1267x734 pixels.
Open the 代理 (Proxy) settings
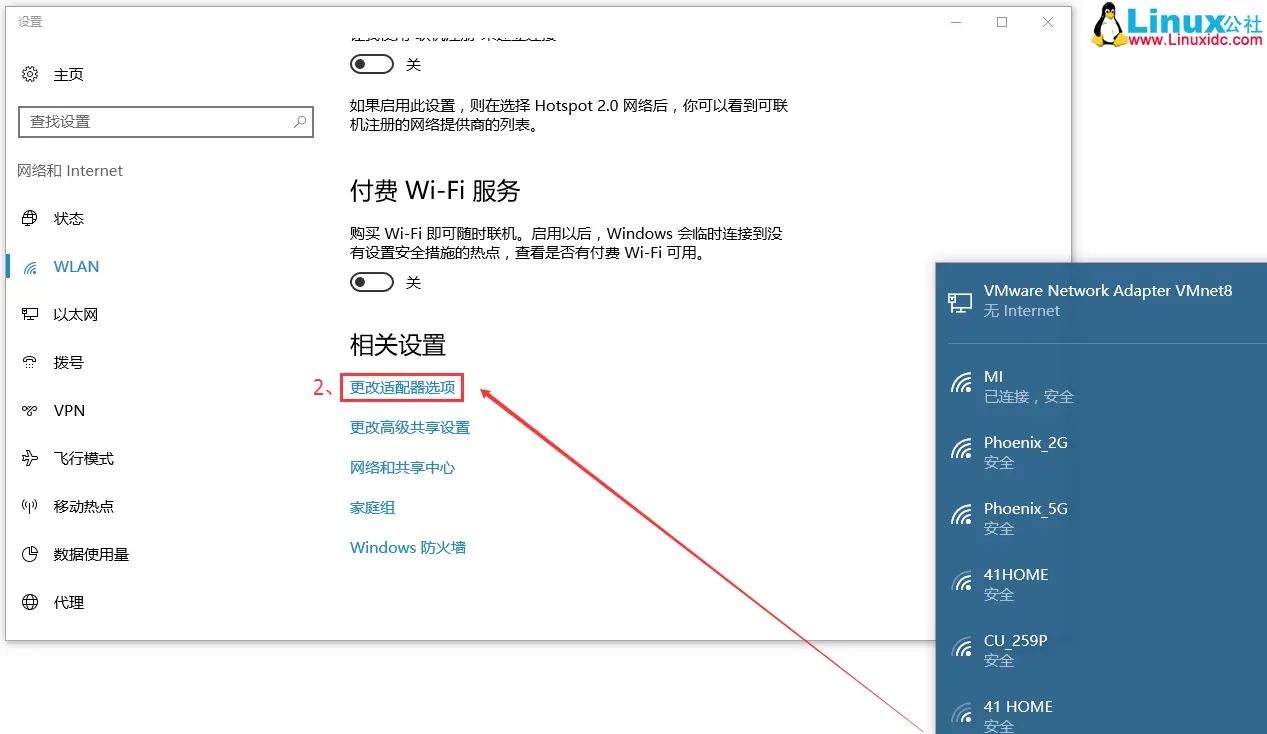pos(66,602)
